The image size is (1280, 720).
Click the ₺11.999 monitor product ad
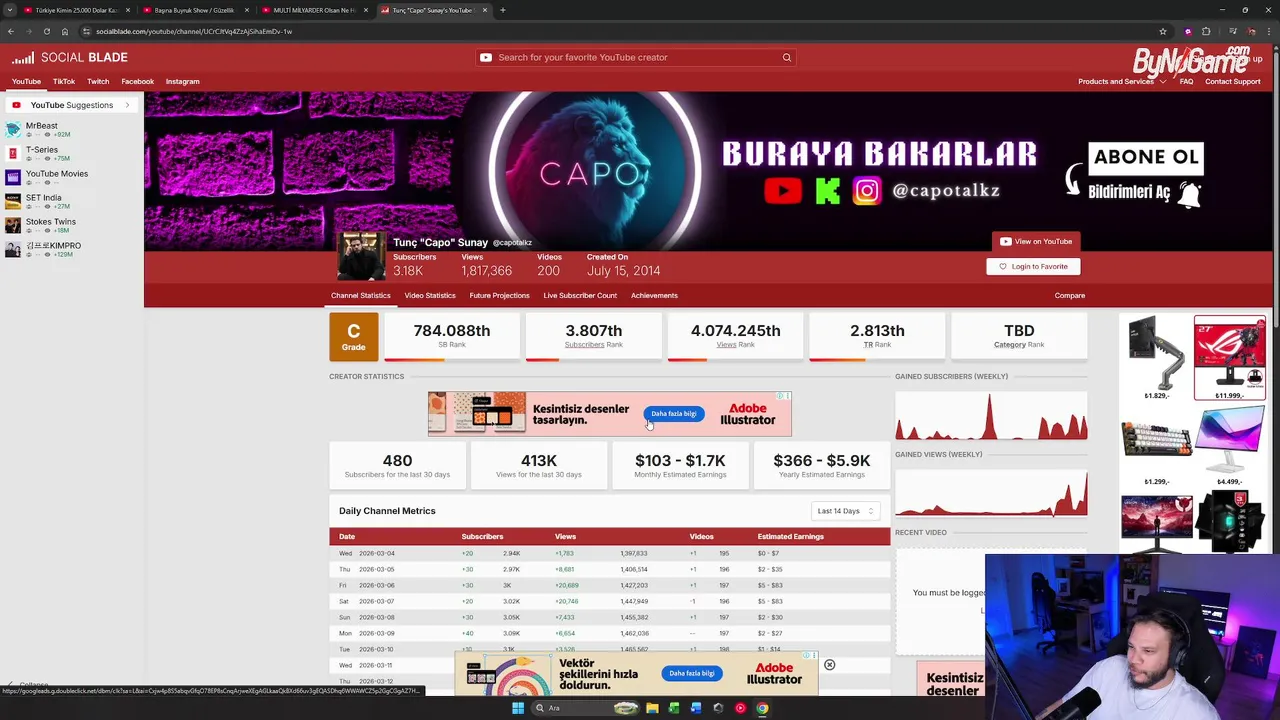(x=1229, y=358)
